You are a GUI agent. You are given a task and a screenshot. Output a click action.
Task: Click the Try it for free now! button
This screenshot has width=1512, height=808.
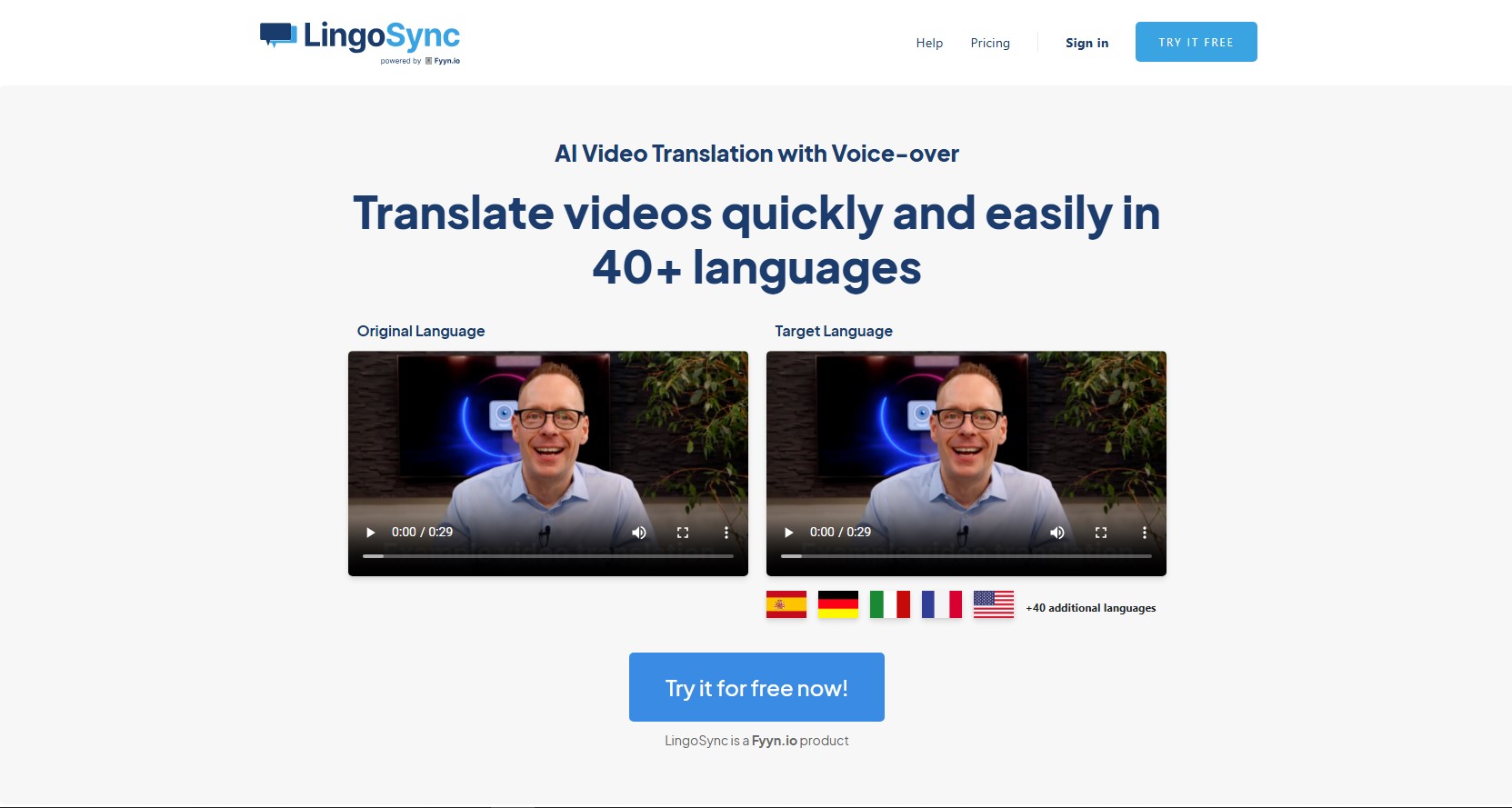756,687
